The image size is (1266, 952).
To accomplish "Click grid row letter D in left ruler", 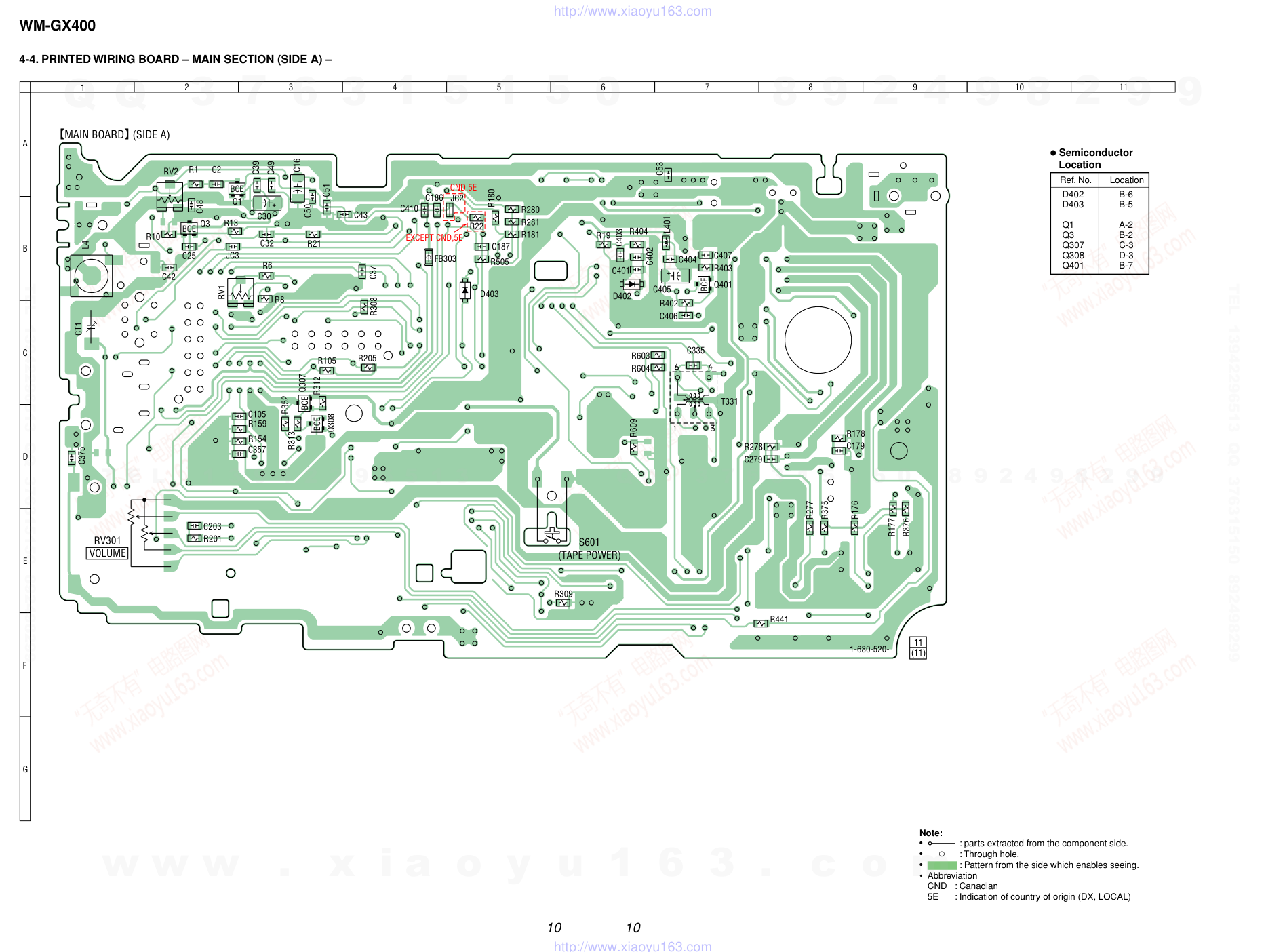I will pyautogui.click(x=25, y=457).
